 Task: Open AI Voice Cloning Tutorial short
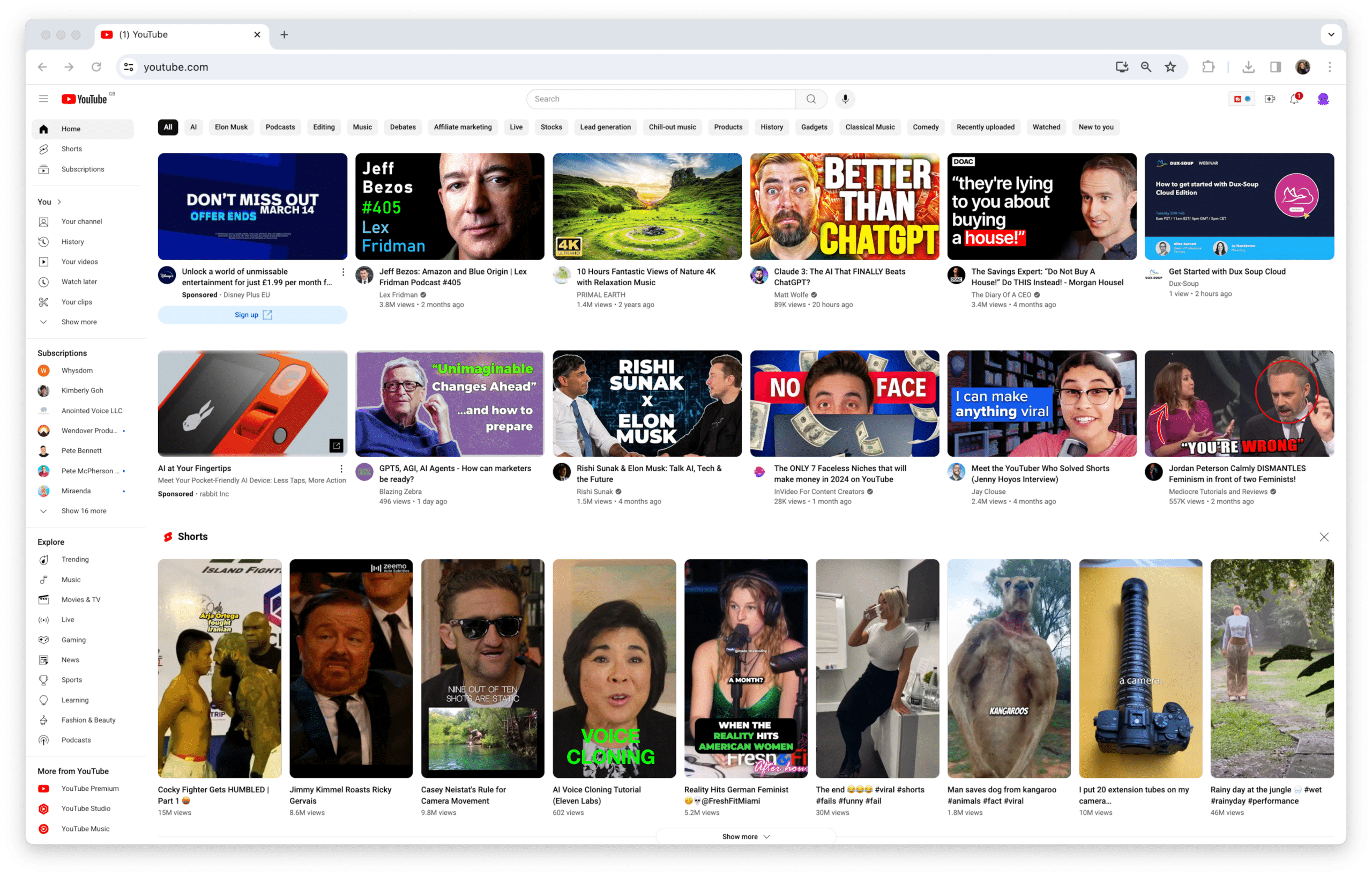click(614, 669)
